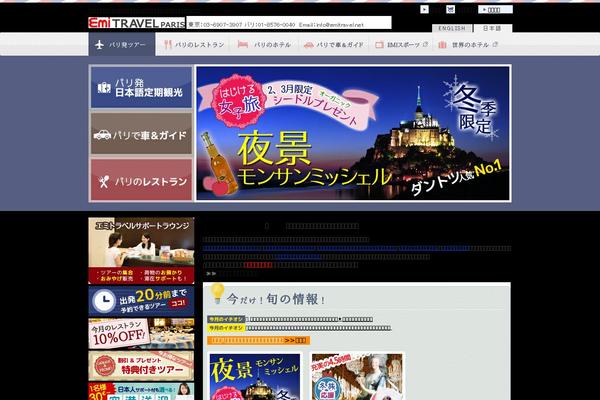Click the airplane icon in navigation
Image resolution: width=600 pixels, height=400 pixels.
[99, 45]
